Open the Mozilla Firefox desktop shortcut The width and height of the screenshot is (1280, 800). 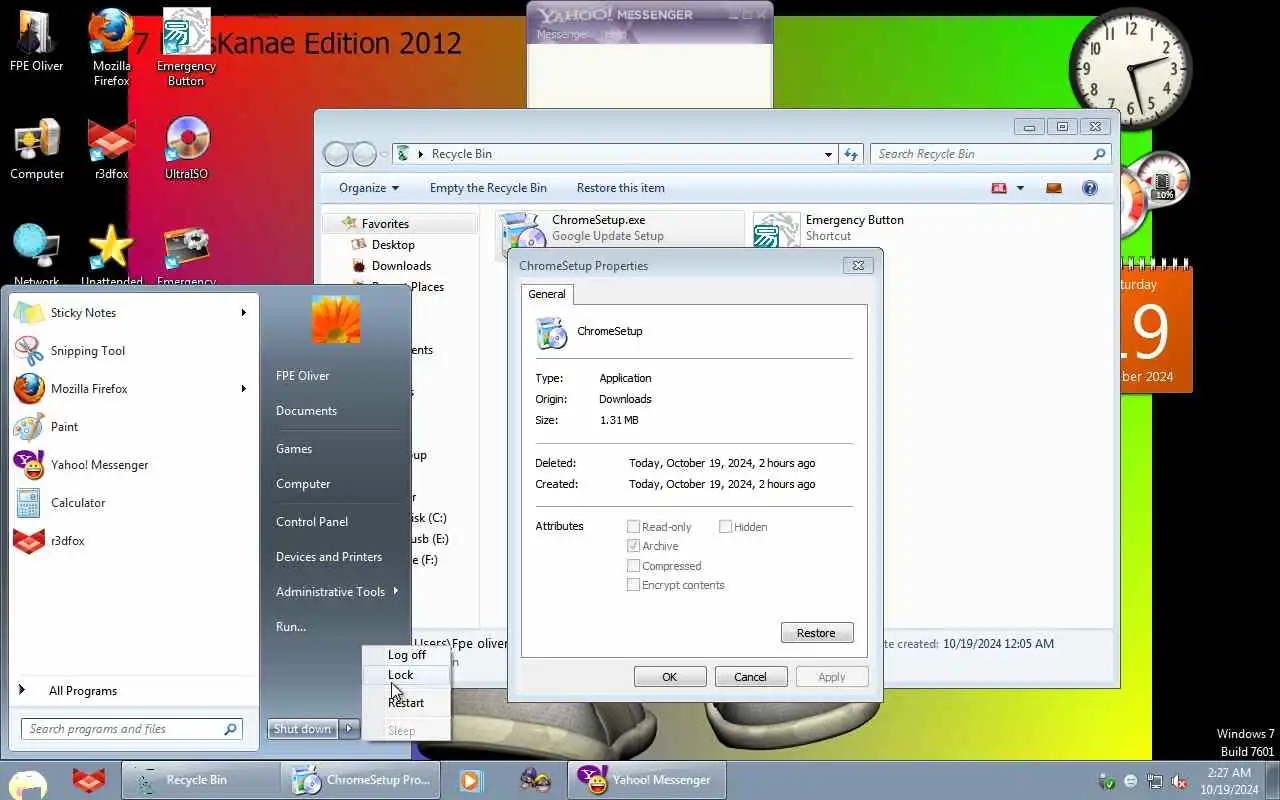pos(111,48)
